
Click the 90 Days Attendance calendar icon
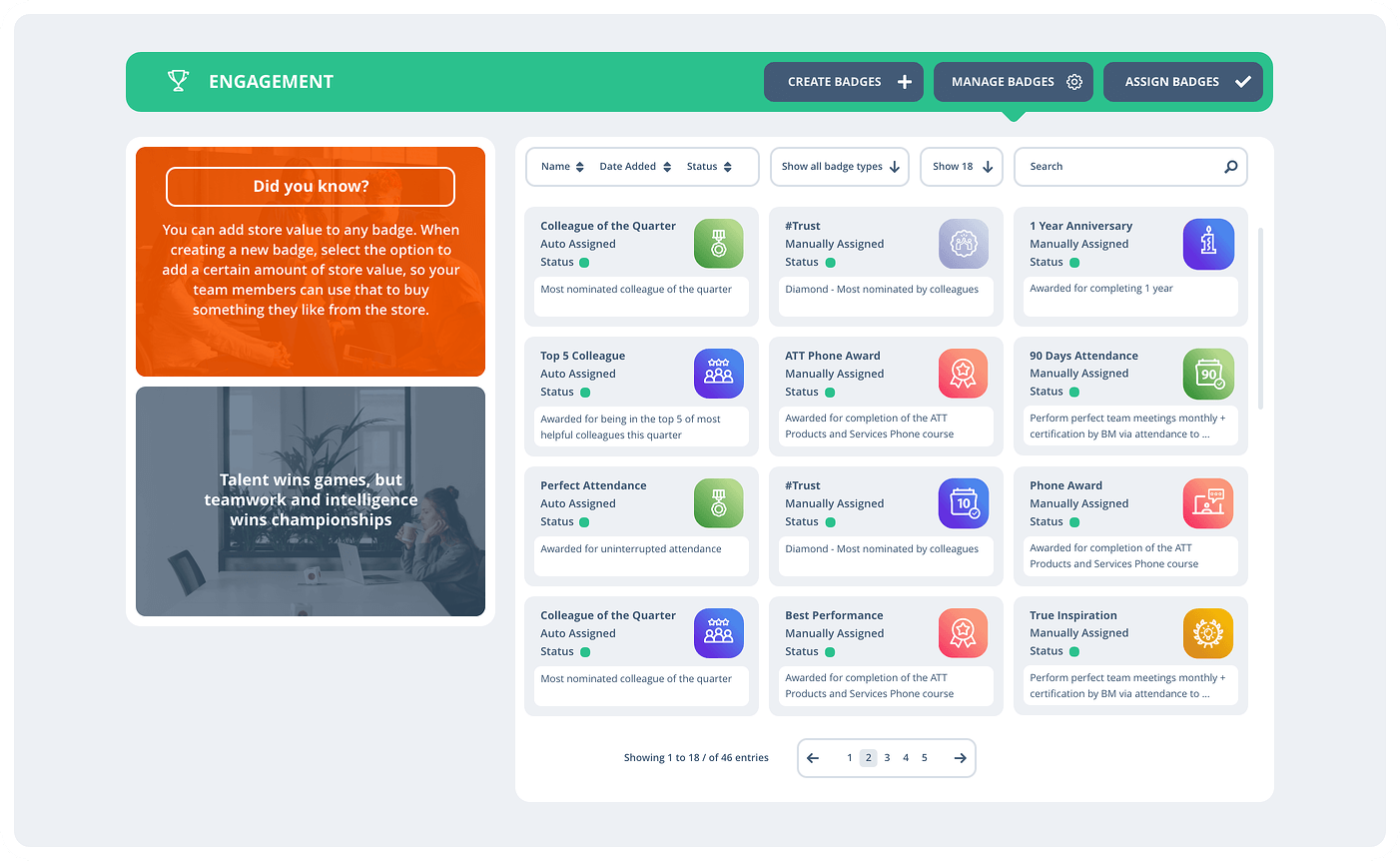(x=1208, y=374)
